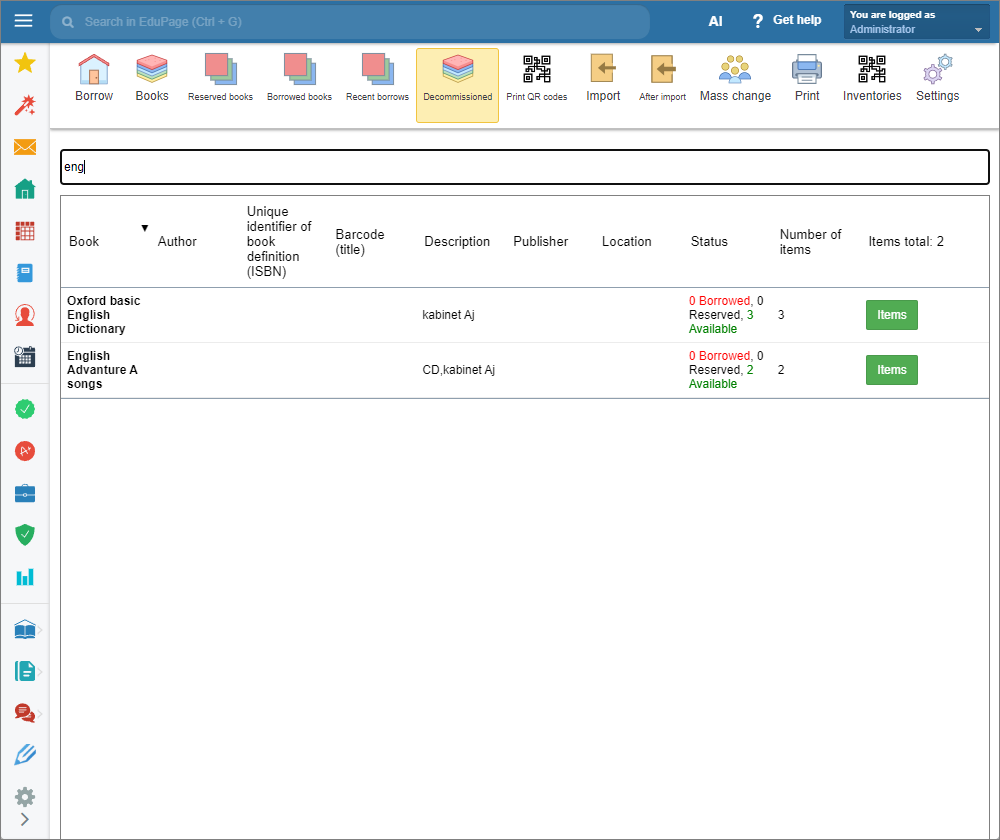Image resolution: width=1000 pixels, height=840 pixels.
Task: Open the envelope messages sidebar icon
Action: click(x=25, y=147)
